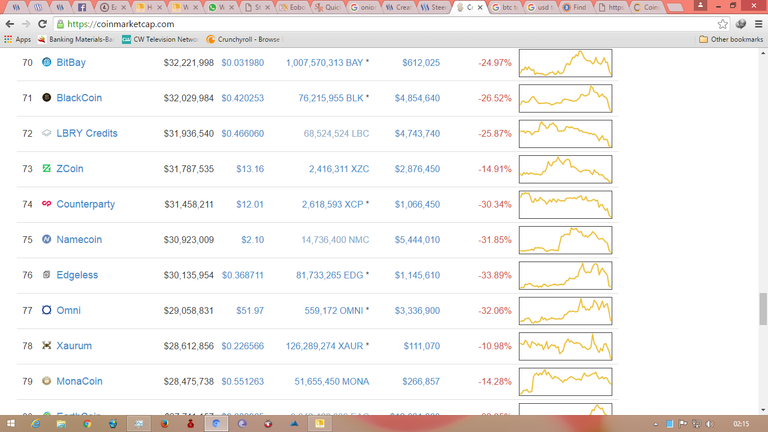The height and width of the screenshot is (432, 768).
Task: Bookmark this page with the star icon
Action: [x=722, y=24]
